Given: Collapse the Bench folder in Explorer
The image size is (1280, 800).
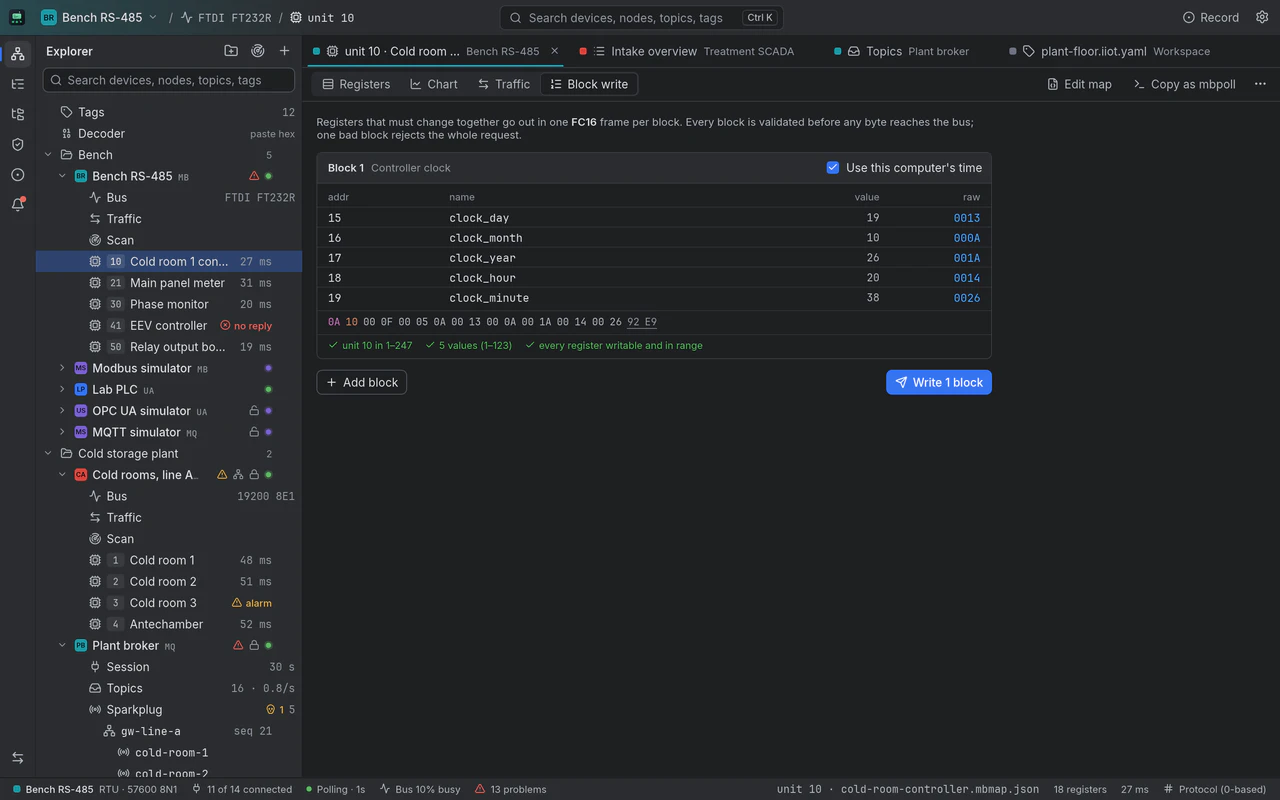Looking at the screenshot, I should pos(48,155).
